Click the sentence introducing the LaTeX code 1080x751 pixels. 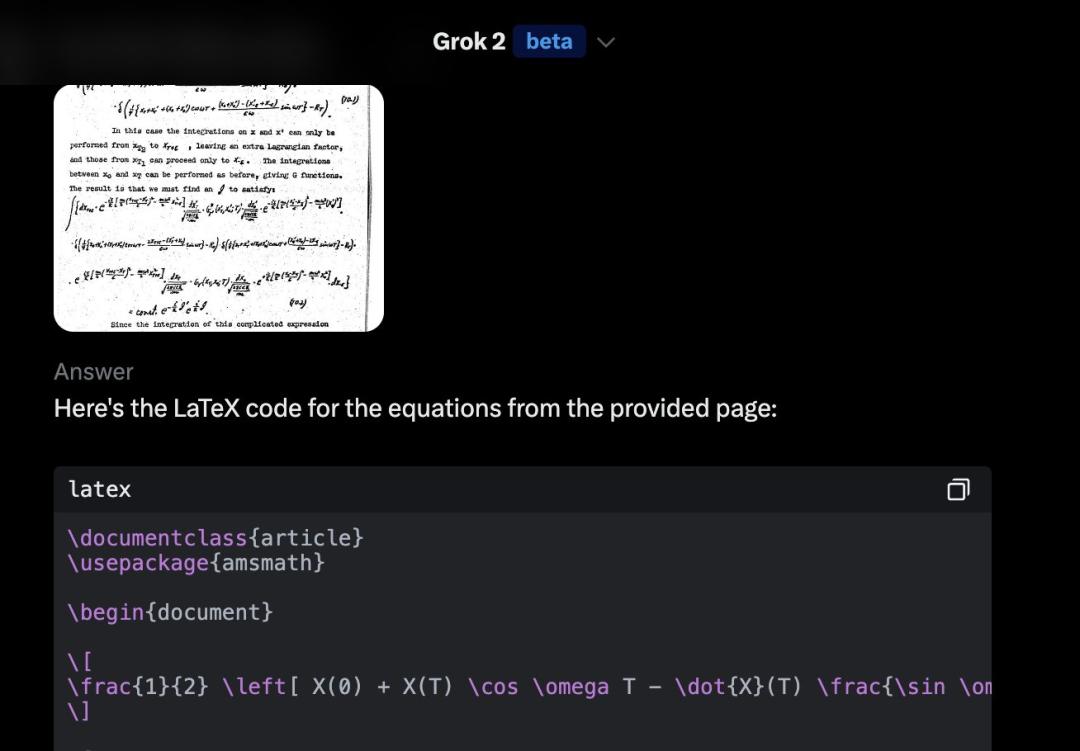coord(415,408)
